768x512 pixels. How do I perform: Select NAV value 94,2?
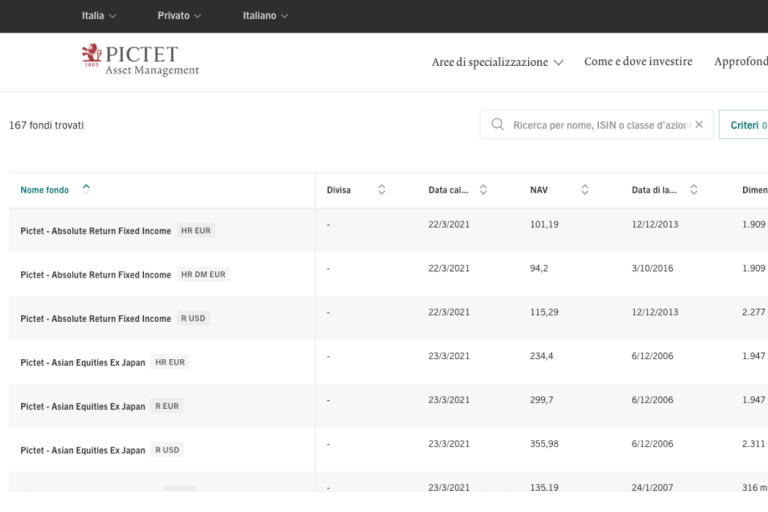(539, 268)
